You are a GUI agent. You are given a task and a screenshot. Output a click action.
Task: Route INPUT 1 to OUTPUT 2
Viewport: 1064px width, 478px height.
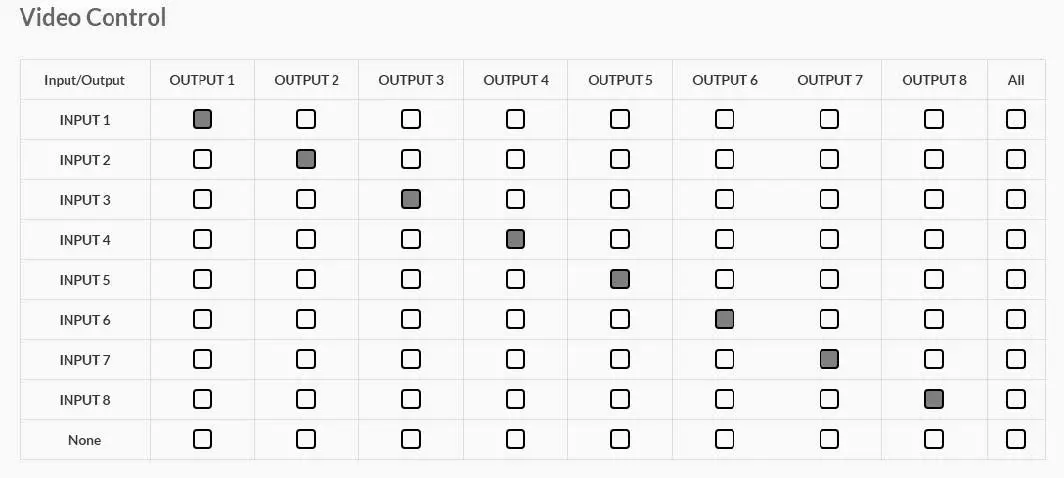306,119
